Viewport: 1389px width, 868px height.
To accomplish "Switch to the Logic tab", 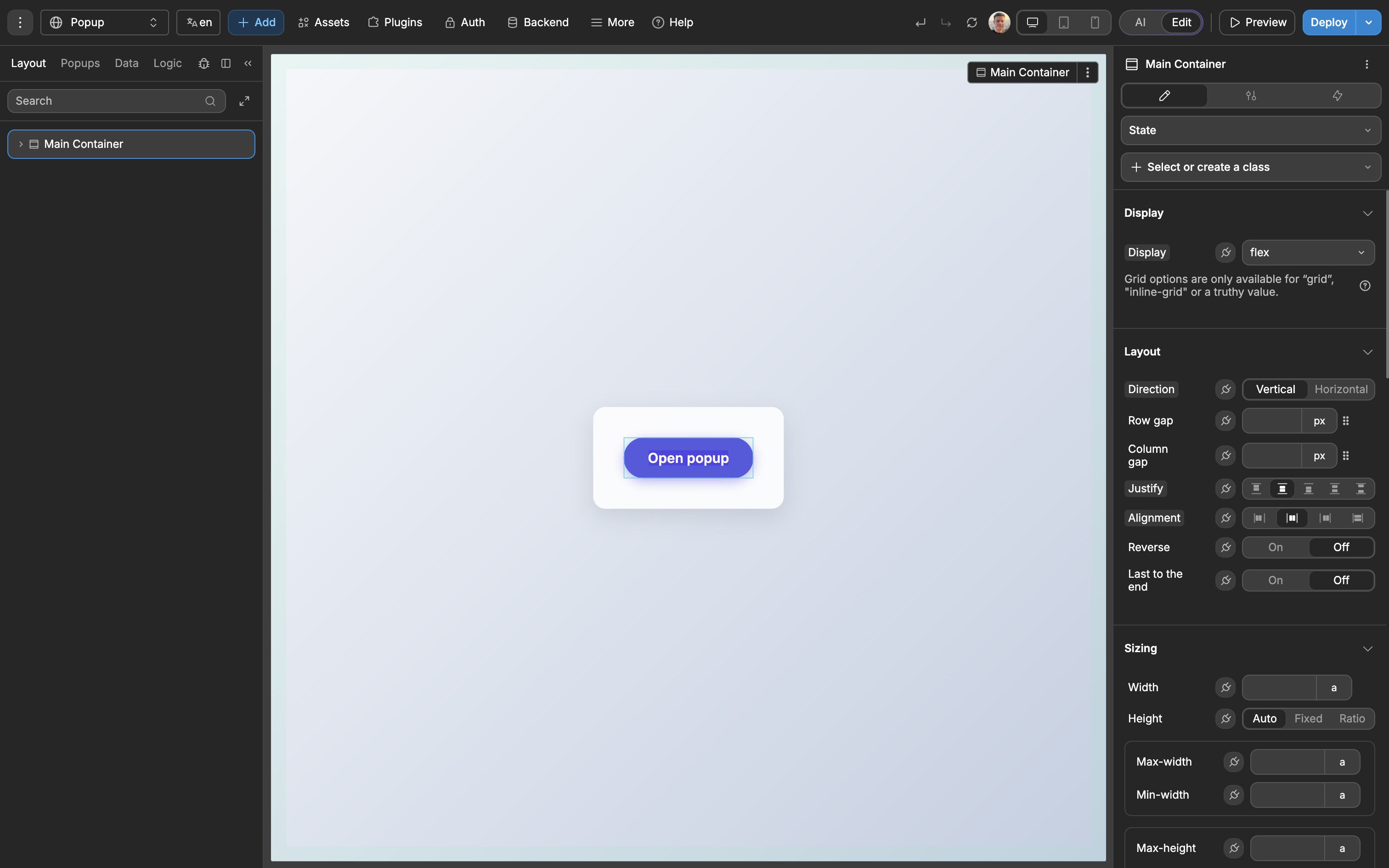I will [168, 63].
